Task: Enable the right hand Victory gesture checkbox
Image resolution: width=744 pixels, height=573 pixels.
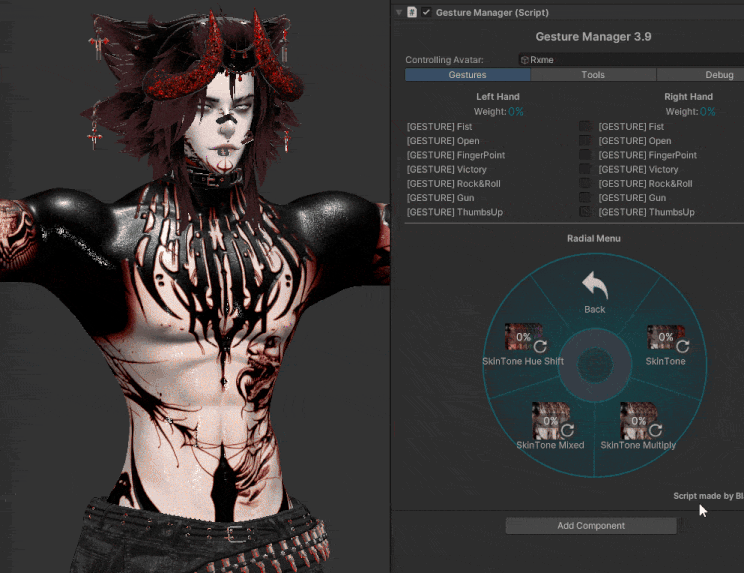Action: click(x=585, y=170)
